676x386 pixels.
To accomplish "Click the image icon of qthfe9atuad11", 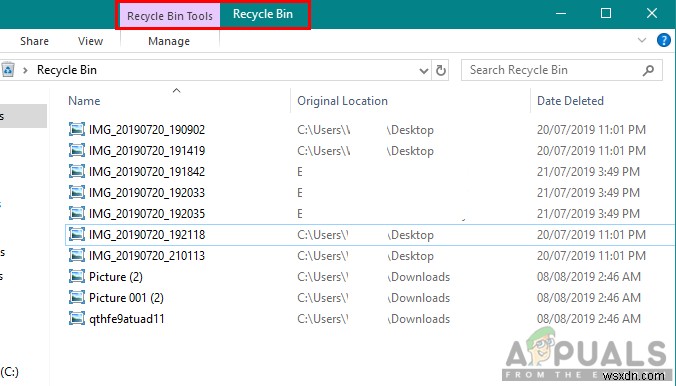I will tap(77, 319).
